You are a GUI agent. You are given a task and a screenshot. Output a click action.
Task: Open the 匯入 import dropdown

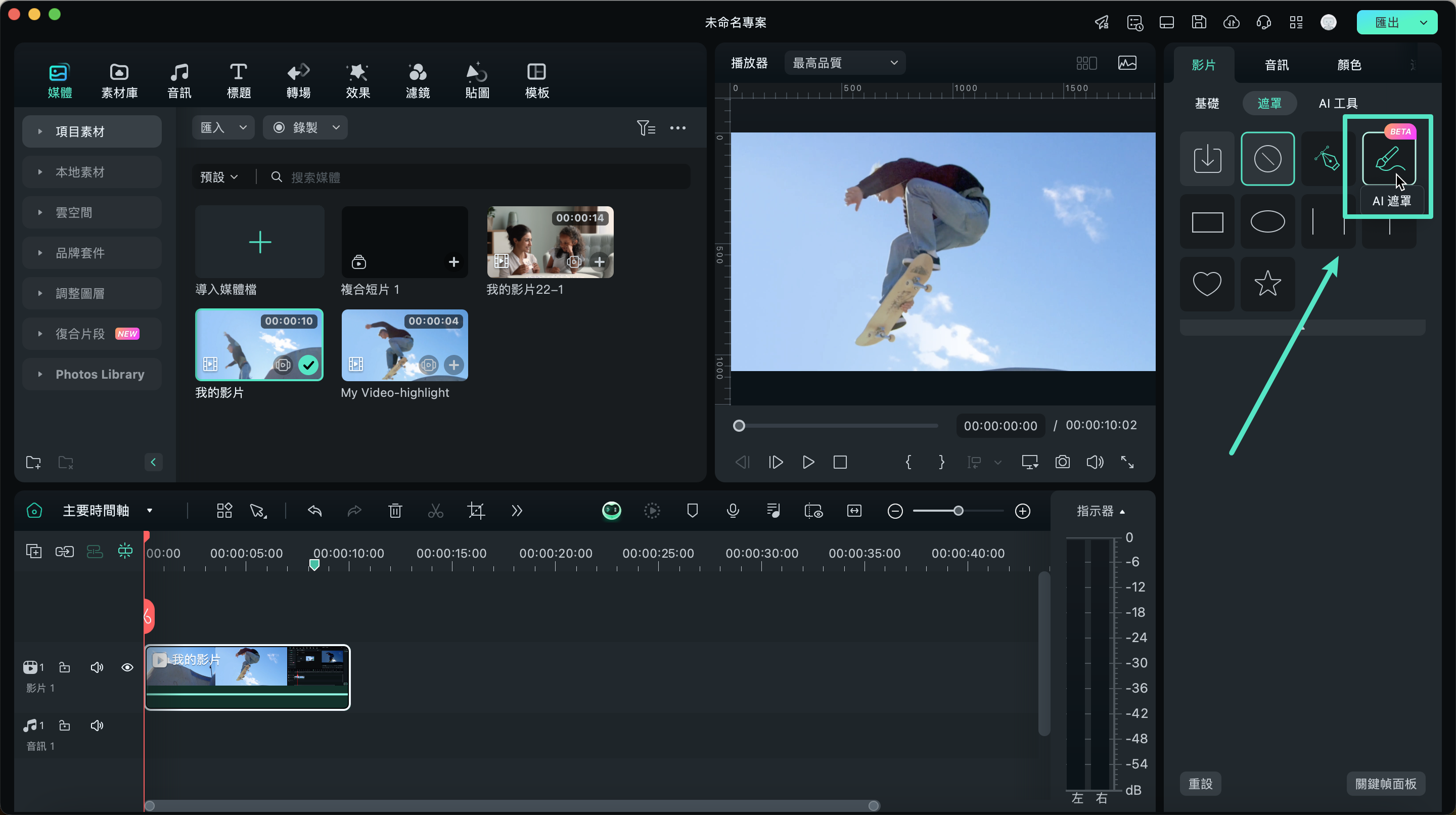pyautogui.click(x=223, y=128)
